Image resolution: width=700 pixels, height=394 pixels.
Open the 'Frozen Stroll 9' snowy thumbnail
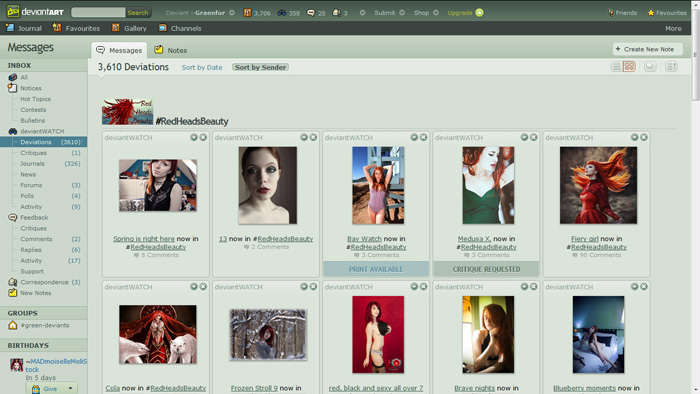[x=268, y=335]
